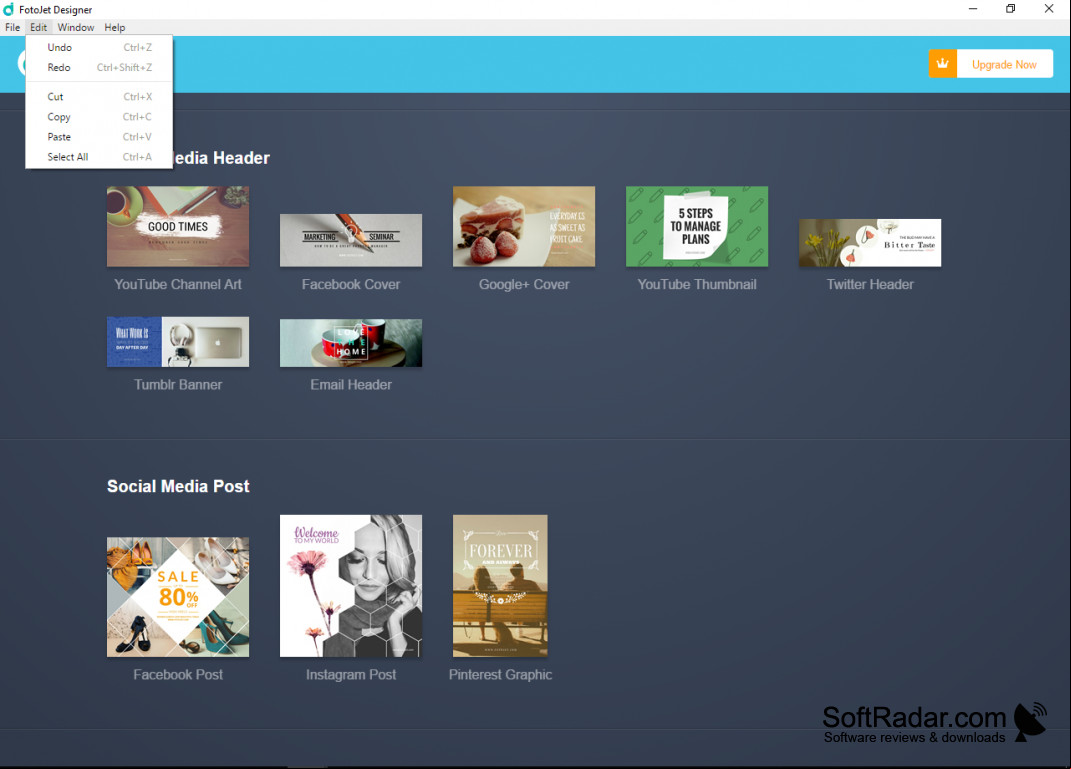
Task: Open the Window menu
Action: [76, 27]
